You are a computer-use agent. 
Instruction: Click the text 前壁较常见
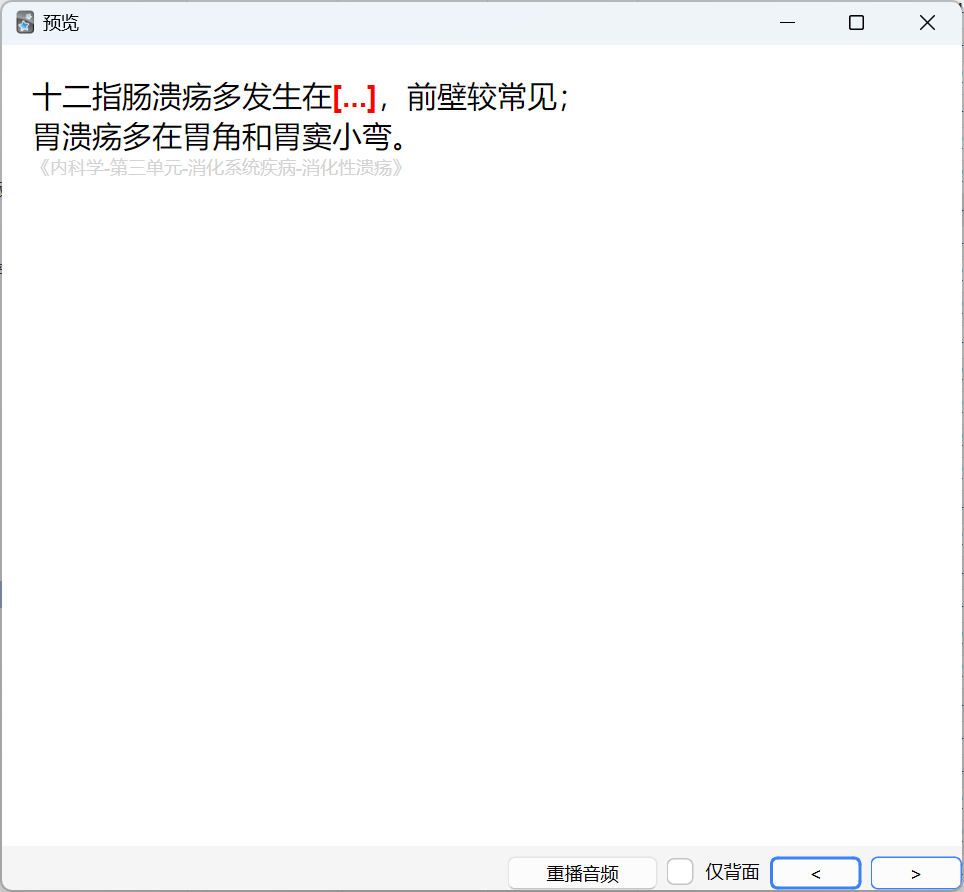(x=482, y=98)
